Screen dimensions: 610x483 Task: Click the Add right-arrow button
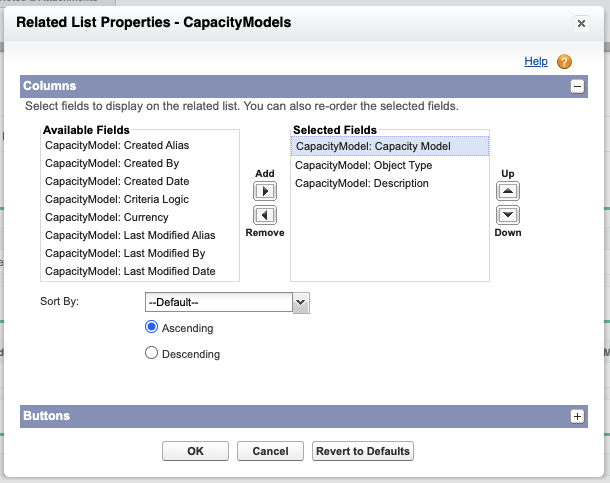[265, 191]
